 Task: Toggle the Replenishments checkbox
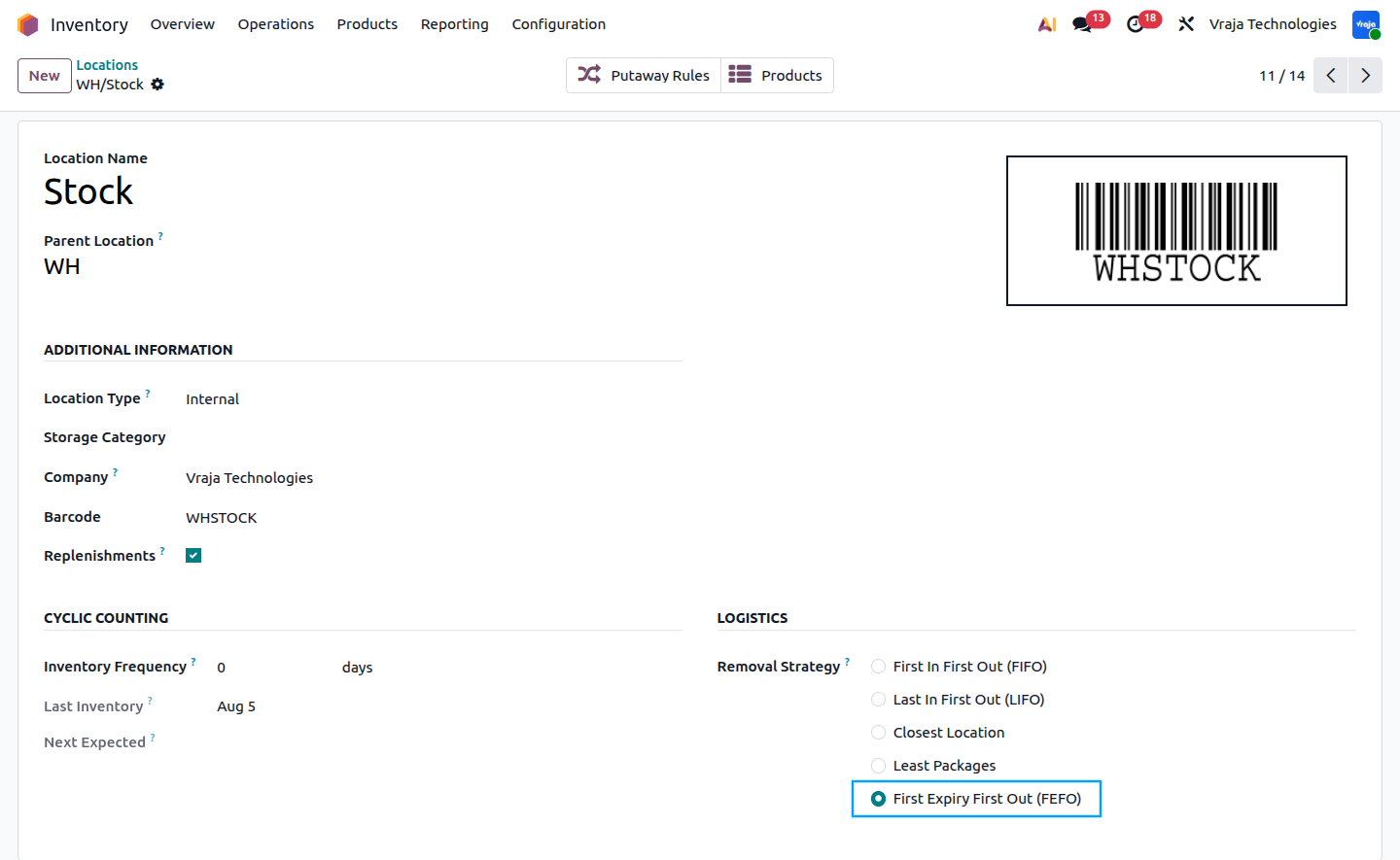click(193, 556)
